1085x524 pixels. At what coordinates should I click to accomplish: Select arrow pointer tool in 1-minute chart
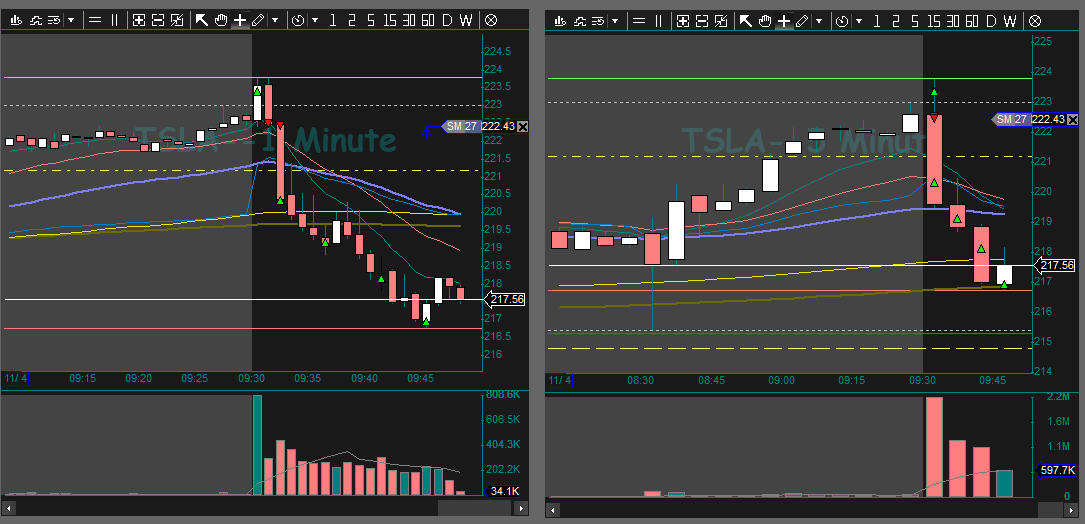(201, 20)
